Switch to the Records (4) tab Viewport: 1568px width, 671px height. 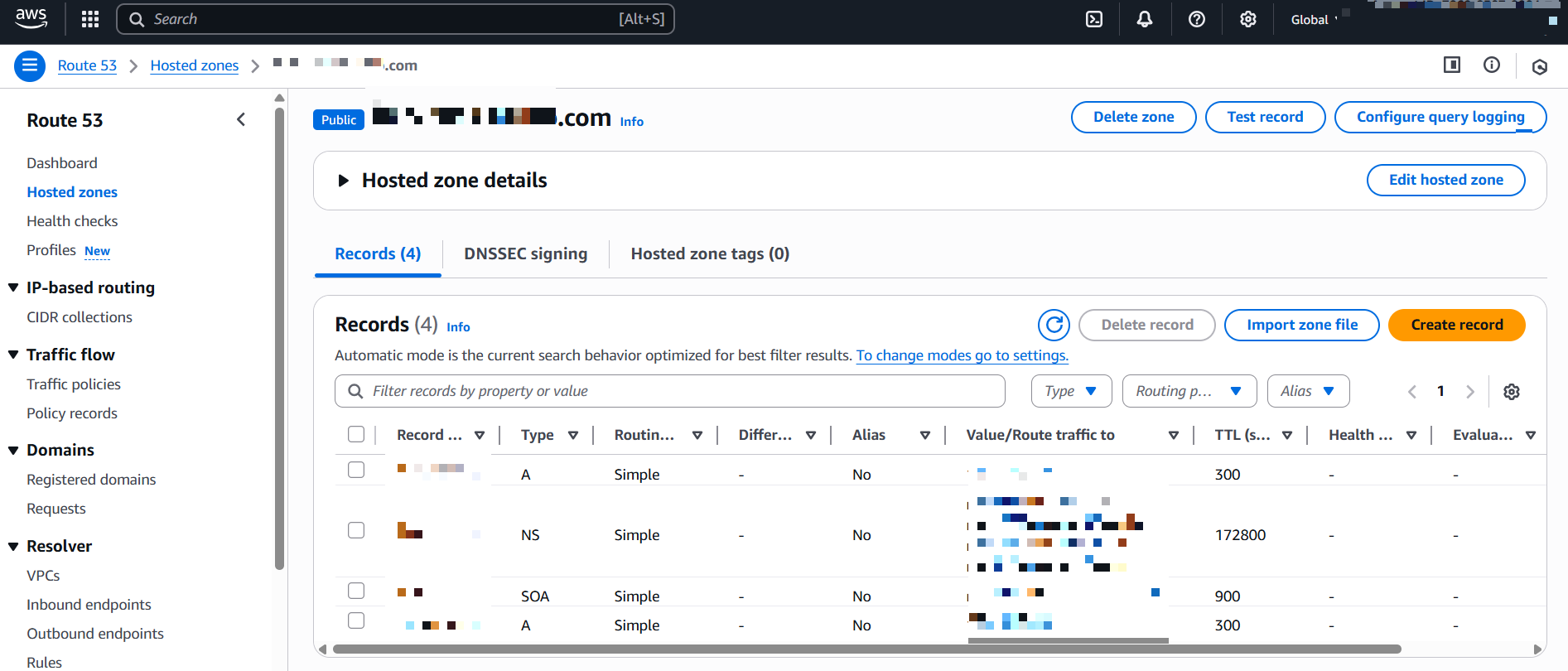(378, 254)
